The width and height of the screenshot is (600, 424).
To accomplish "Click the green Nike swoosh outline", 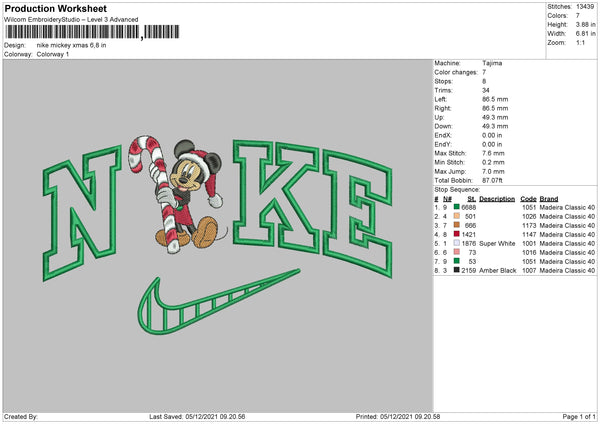I will [219, 301].
